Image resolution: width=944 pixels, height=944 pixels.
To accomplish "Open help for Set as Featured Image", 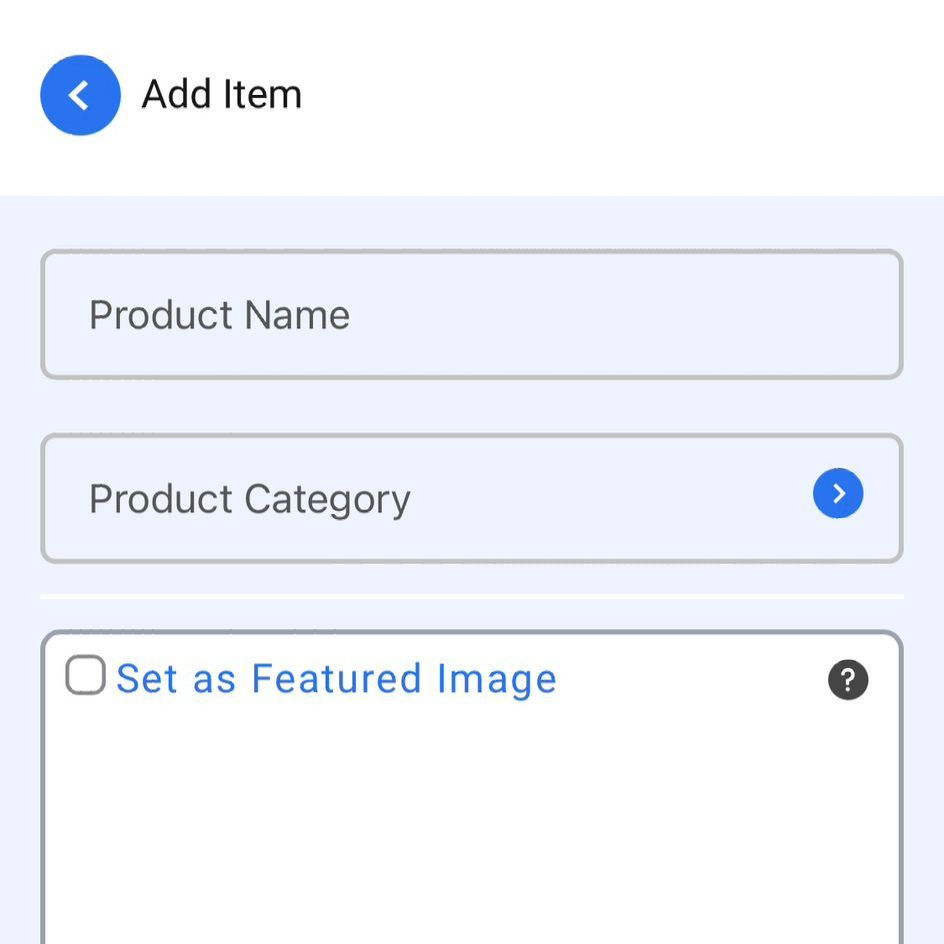I will 848,680.
